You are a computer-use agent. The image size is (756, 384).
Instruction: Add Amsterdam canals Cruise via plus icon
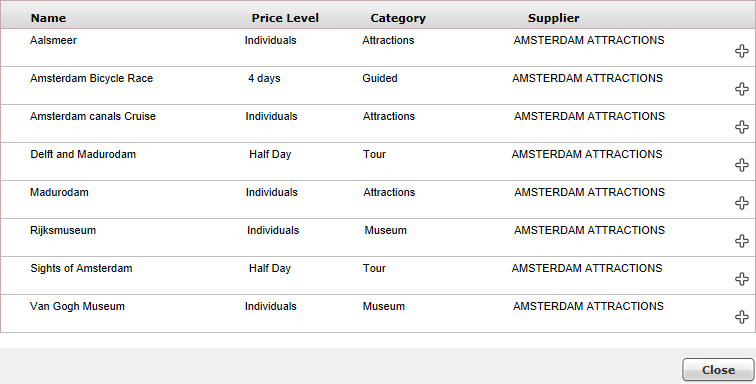pos(742,127)
